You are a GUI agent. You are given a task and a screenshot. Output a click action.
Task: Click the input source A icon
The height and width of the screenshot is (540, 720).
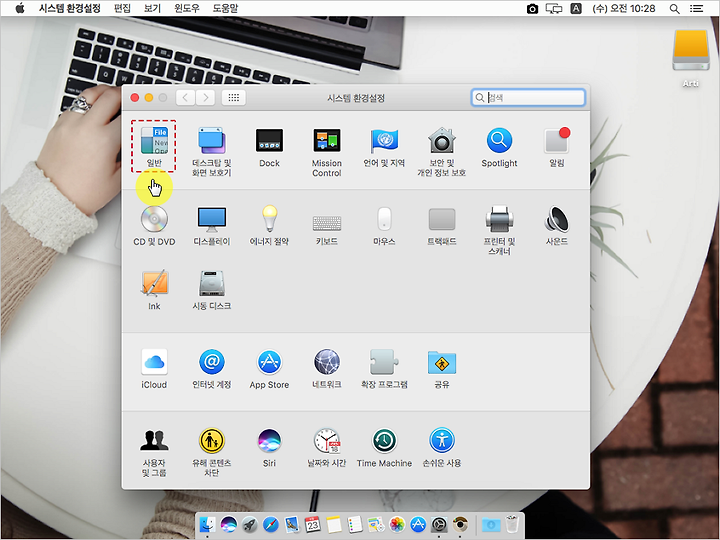tap(576, 8)
